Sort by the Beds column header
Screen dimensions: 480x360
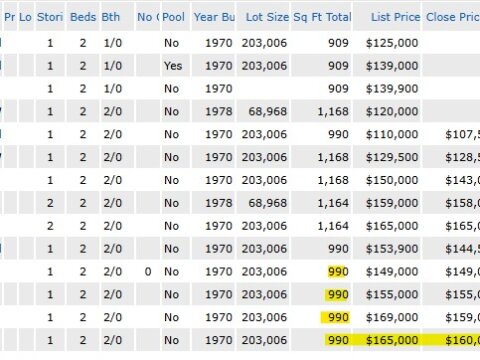click(x=83, y=17)
